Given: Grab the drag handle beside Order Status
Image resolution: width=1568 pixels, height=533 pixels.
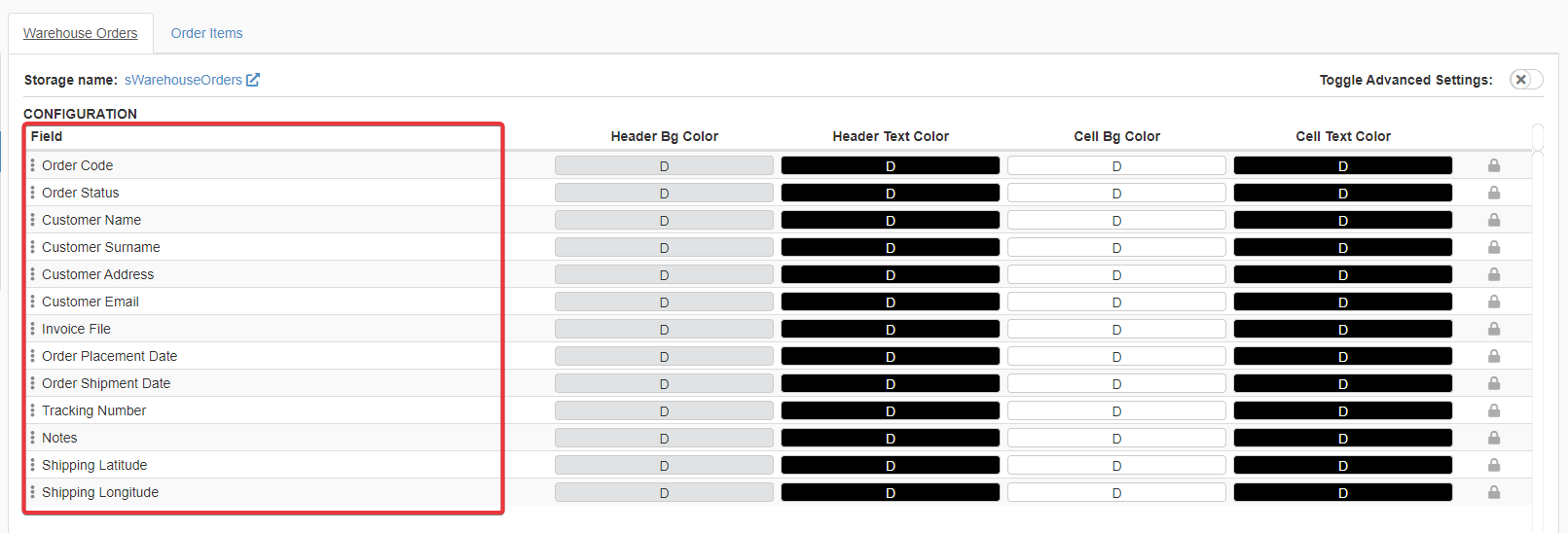Looking at the screenshot, I should (32, 193).
